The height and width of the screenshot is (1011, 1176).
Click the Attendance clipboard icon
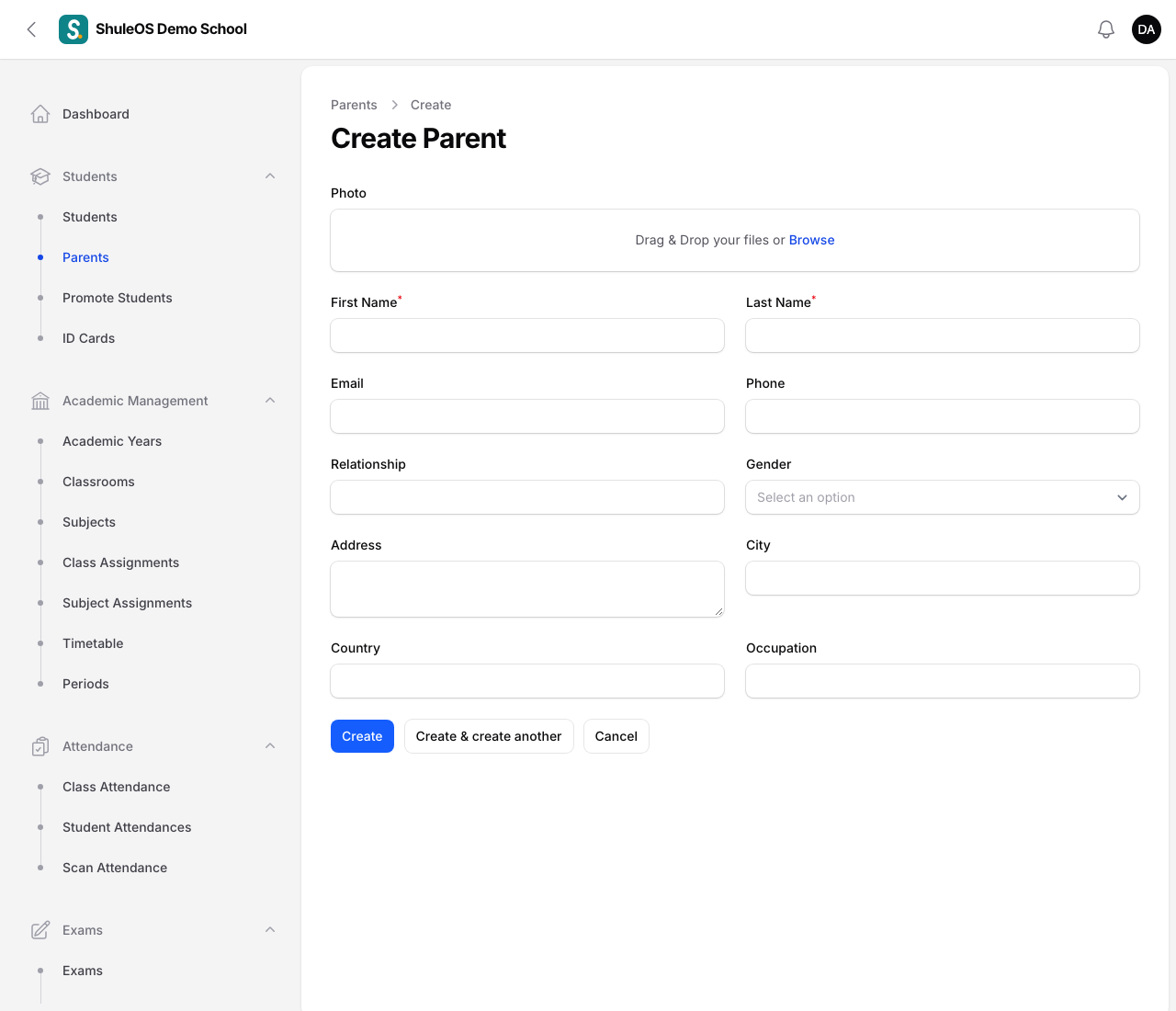40,746
